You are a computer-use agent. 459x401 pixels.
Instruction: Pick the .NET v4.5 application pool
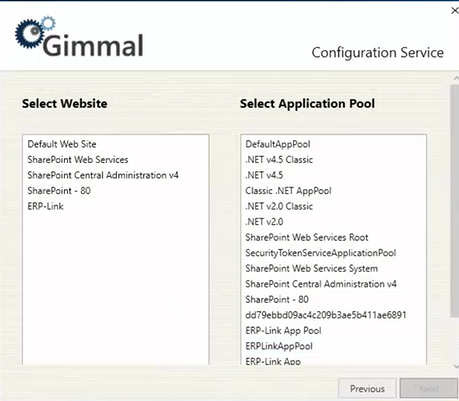coord(264,175)
